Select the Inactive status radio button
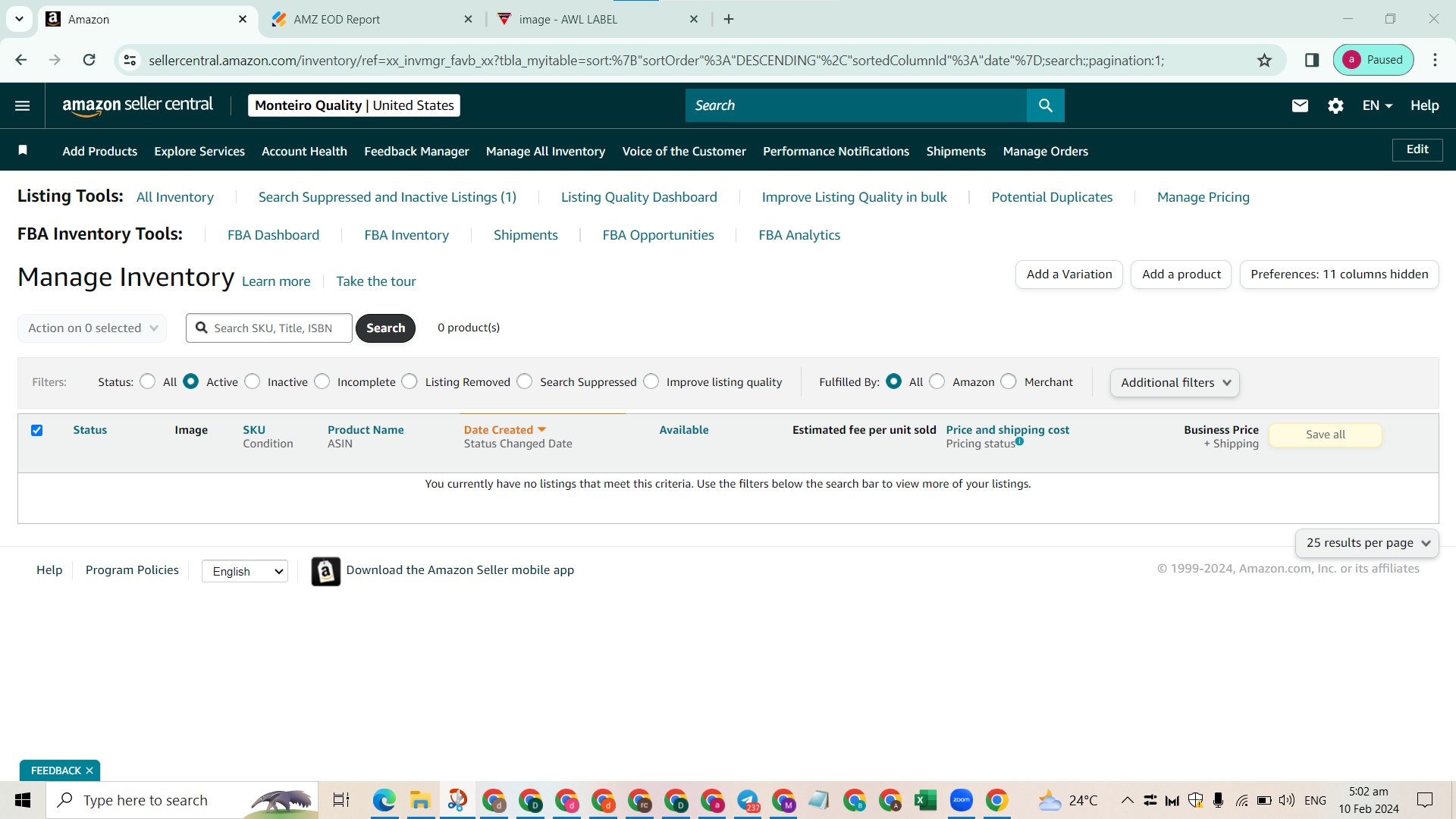The image size is (1456, 819). (x=253, y=381)
